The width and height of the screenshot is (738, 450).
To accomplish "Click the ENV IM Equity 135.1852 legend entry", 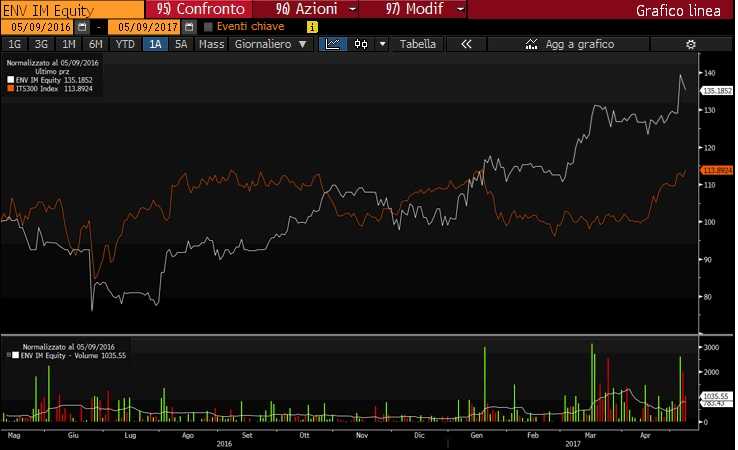I will (50, 80).
